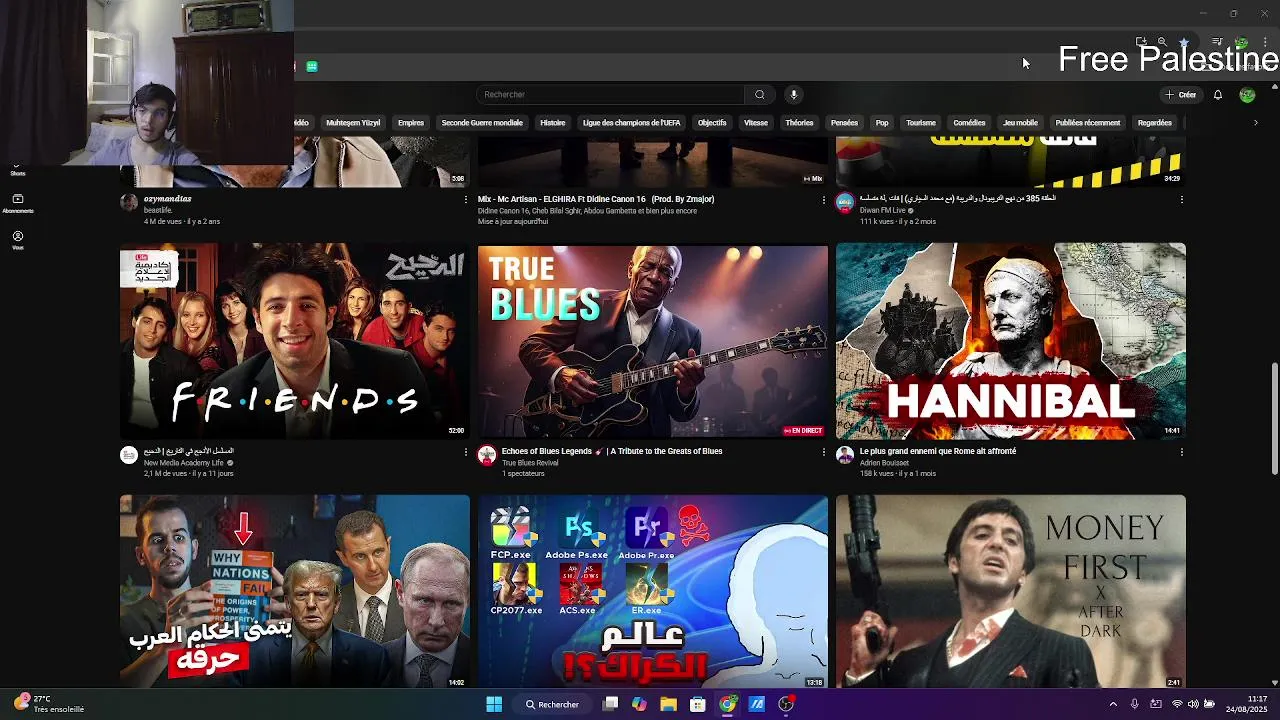This screenshot has width=1280, height=720.
Task: Open YouTube notifications bell
Action: pyautogui.click(x=1218, y=95)
